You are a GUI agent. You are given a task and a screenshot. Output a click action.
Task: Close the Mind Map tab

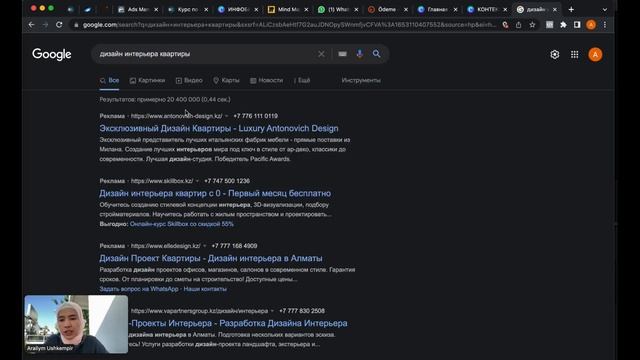tap(307, 9)
